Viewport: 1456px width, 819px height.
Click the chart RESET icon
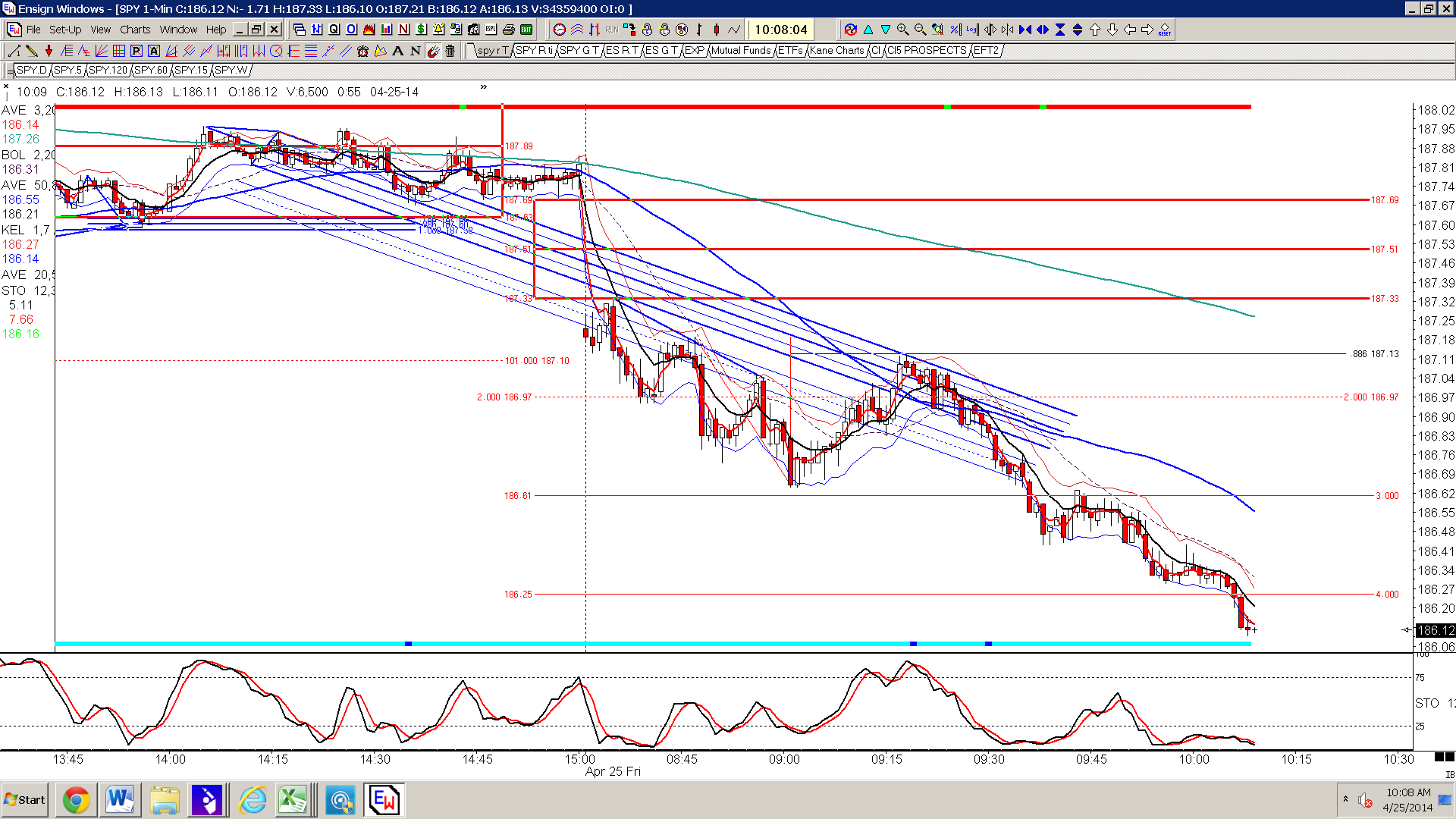click(x=1165, y=30)
